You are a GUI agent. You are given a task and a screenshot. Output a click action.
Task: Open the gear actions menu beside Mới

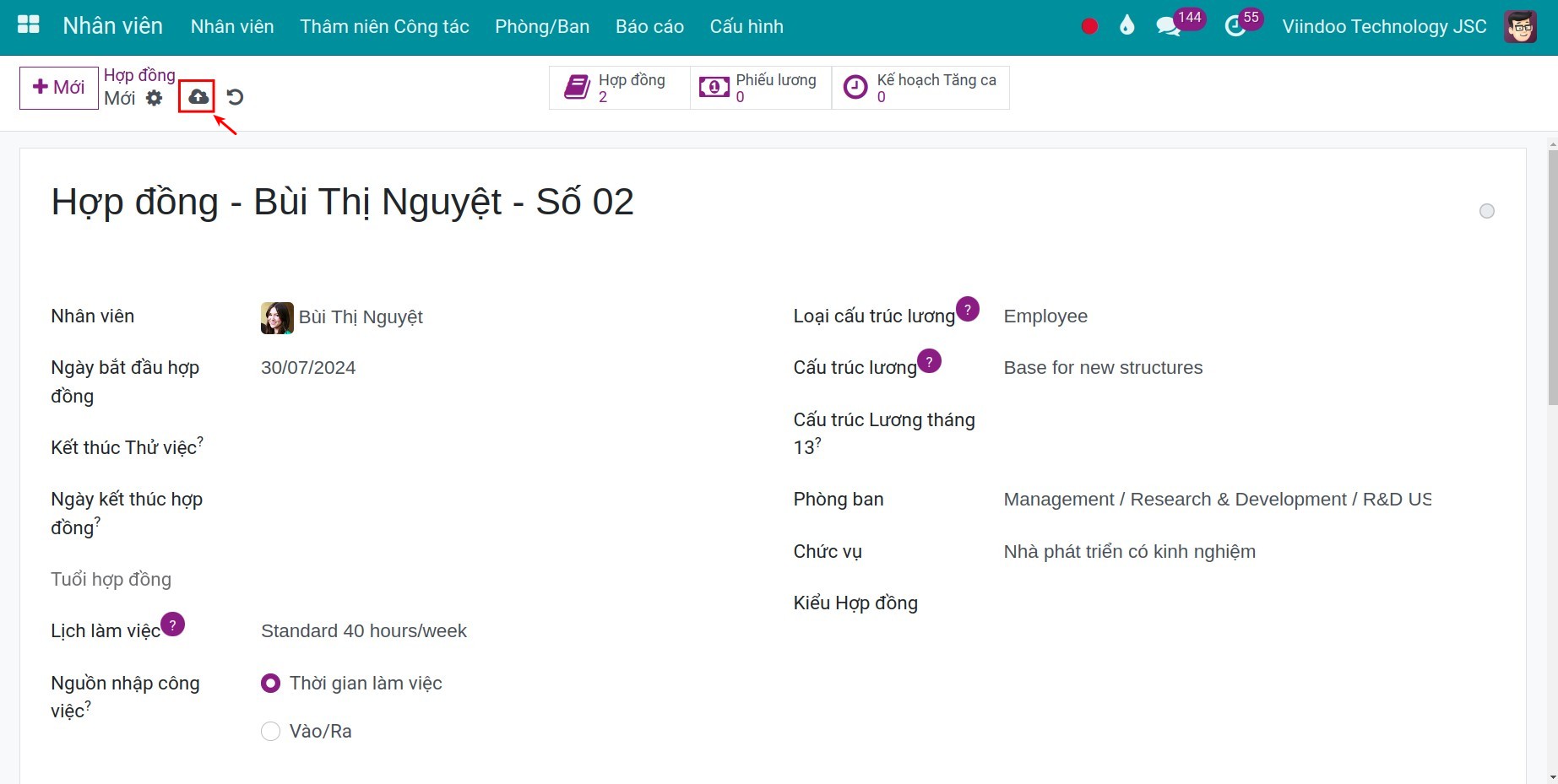click(154, 98)
